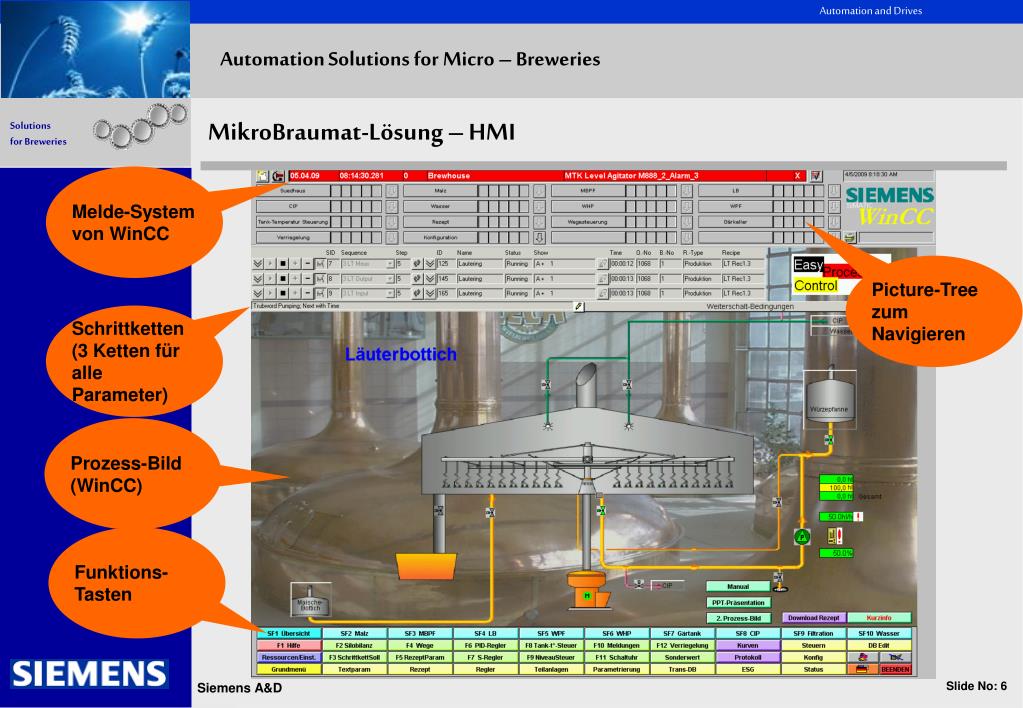The image size is (1023, 708).
Task: Click the PPT-Präsentation button
Action: (x=739, y=602)
